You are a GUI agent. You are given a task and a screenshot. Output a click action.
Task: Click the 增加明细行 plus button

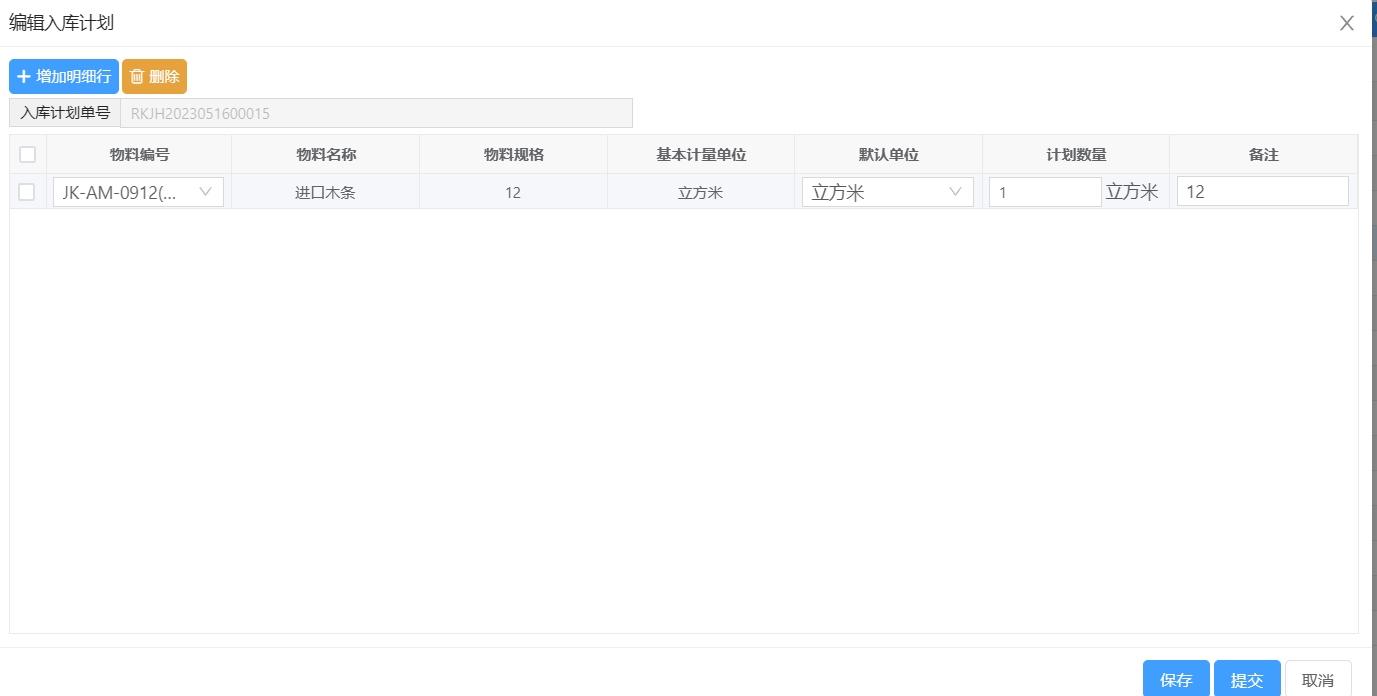(64, 76)
